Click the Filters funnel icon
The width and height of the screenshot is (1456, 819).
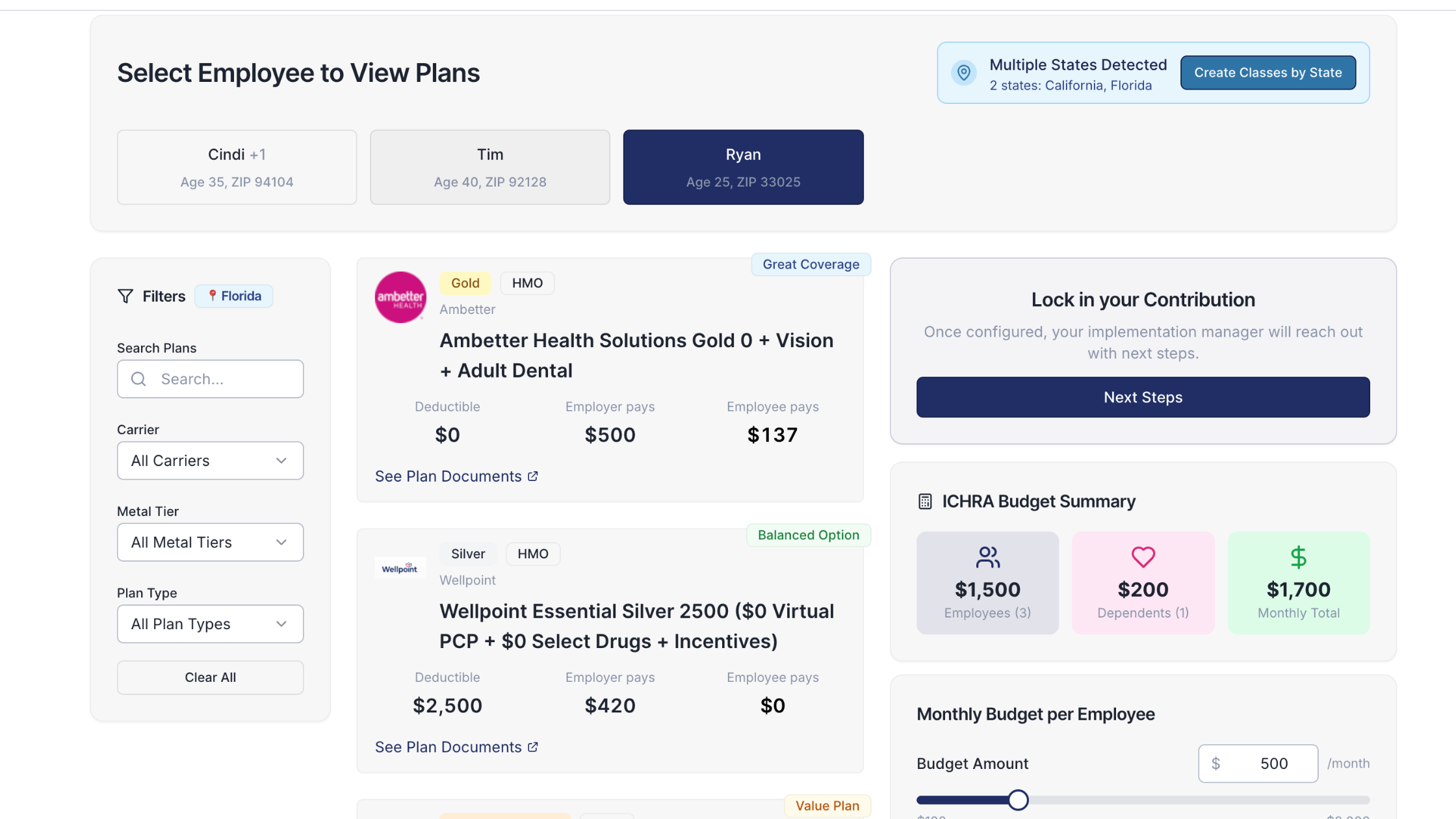click(x=125, y=296)
